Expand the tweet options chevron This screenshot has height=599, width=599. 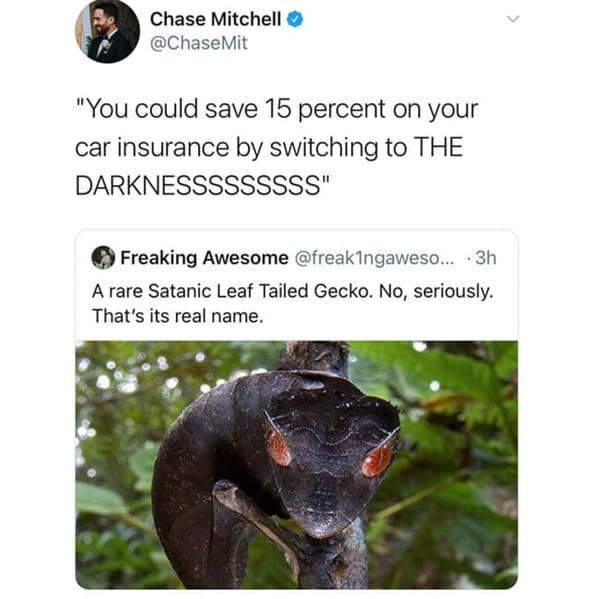(513, 19)
